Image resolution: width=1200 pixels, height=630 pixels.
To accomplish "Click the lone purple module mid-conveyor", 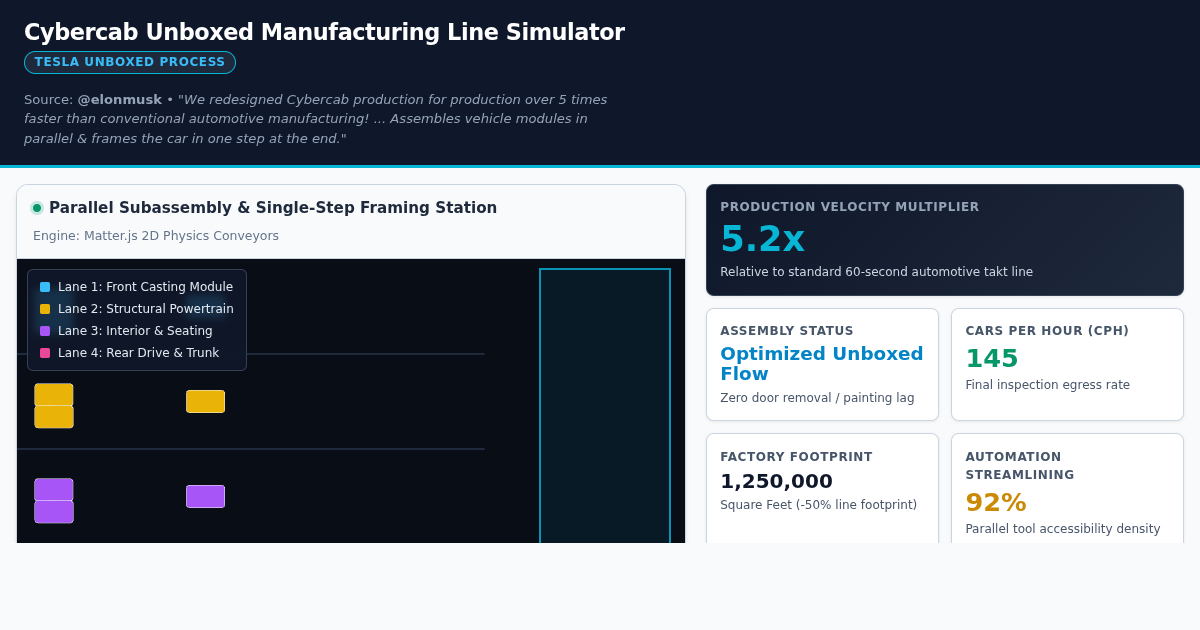I will pos(205,496).
